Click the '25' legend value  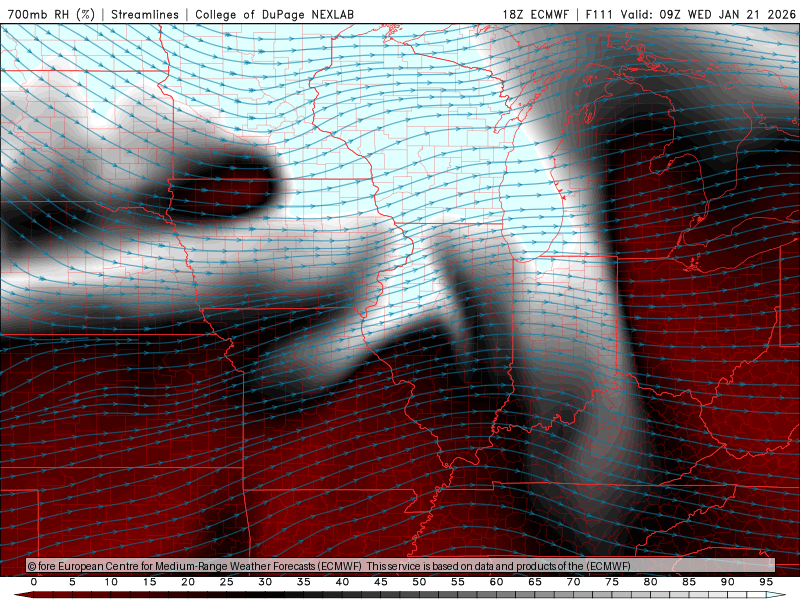point(227,582)
